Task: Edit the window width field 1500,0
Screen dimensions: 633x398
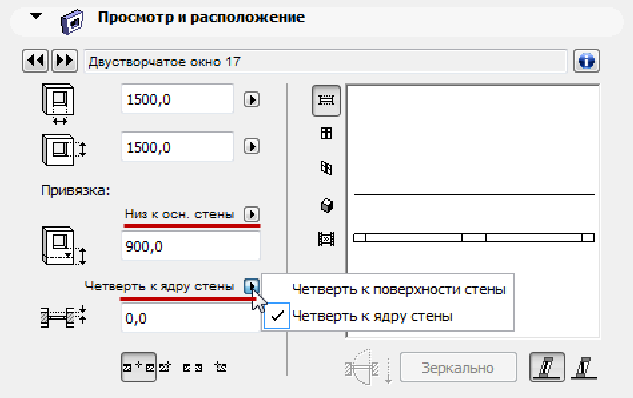Action: [x=177, y=99]
